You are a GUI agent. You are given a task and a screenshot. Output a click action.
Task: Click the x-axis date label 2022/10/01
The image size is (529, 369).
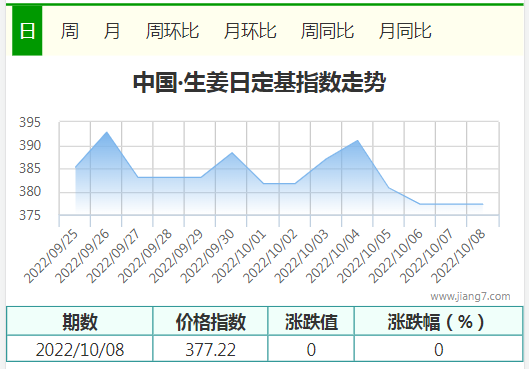pyautogui.click(x=239, y=256)
